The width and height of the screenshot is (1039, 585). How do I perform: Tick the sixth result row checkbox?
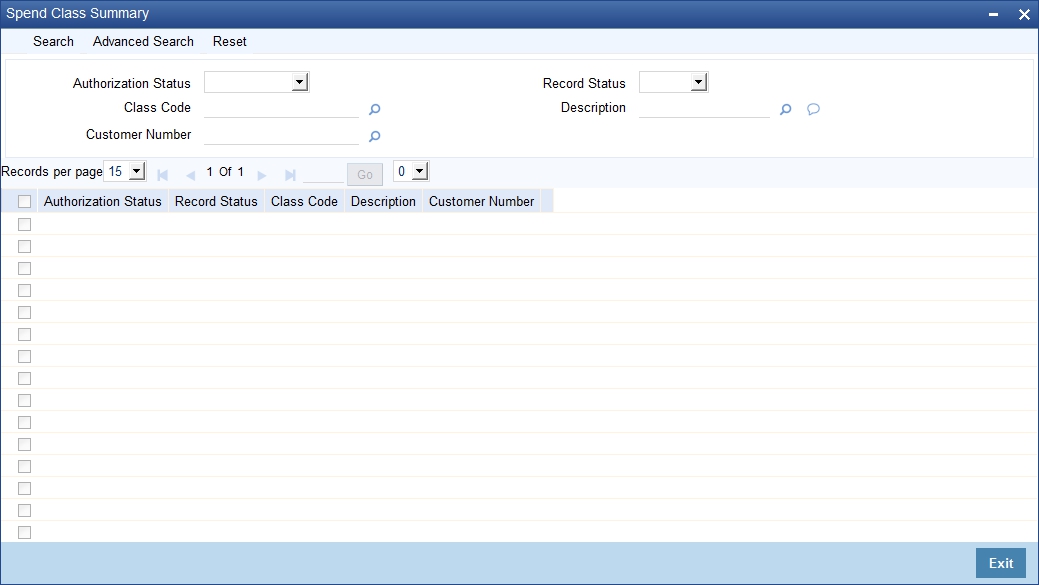[25, 335]
